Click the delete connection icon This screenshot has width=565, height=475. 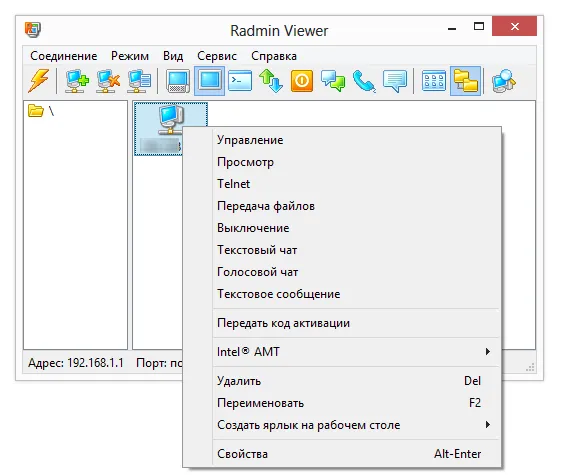click(x=108, y=81)
